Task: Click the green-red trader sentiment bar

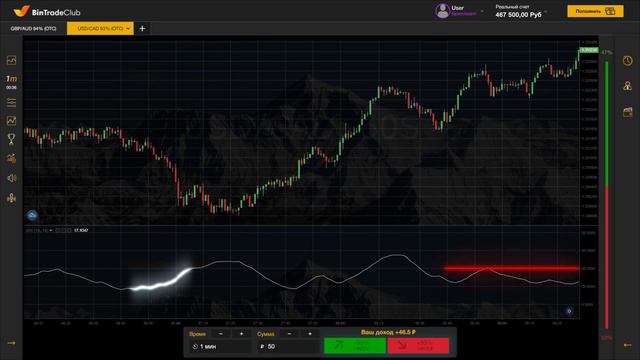Action: tap(607, 195)
